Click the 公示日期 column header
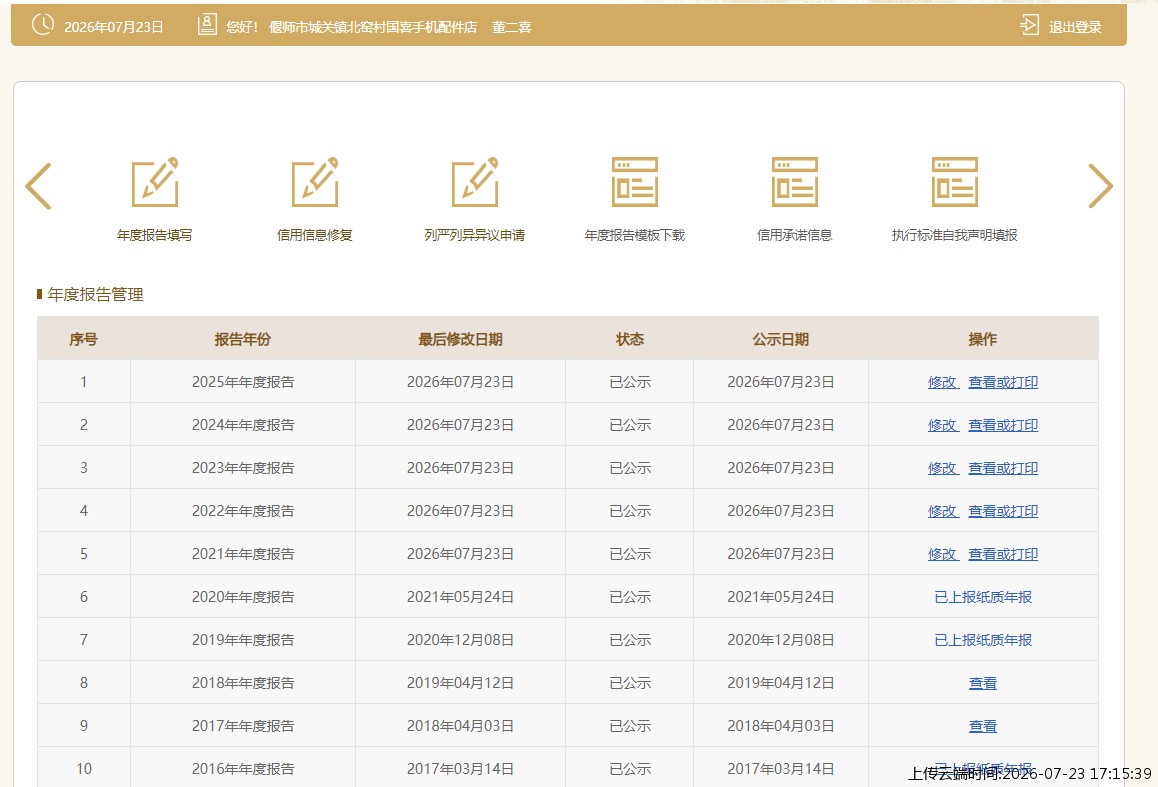Screen dimensions: 1158x787 tap(781, 339)
